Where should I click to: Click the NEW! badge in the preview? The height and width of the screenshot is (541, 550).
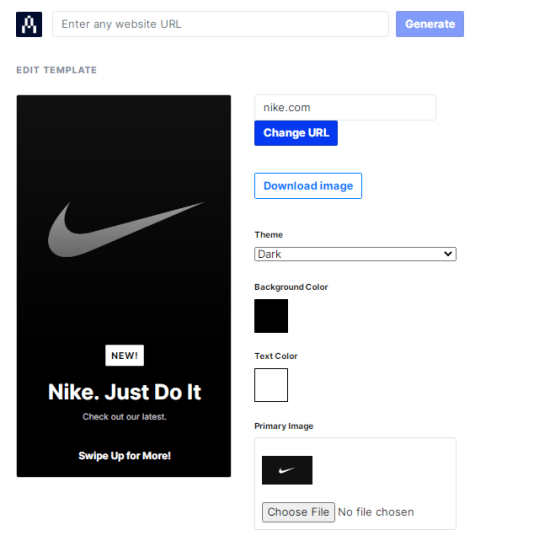click(x=125, y=355)
